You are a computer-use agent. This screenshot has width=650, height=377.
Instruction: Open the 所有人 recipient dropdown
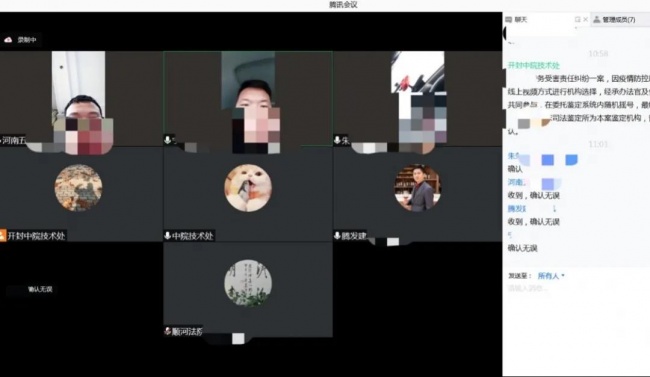tap(551, 276)
